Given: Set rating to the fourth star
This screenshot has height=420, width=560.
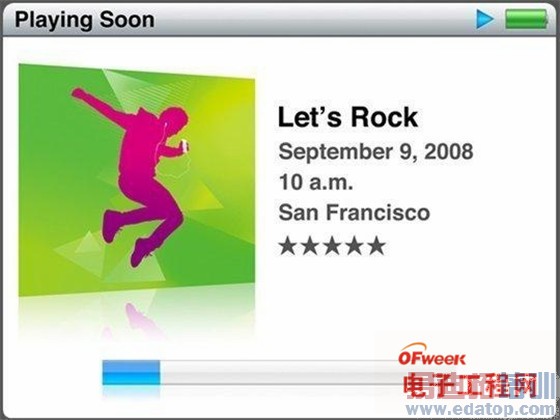Looking at the screenshot, I should pos(354,246).
